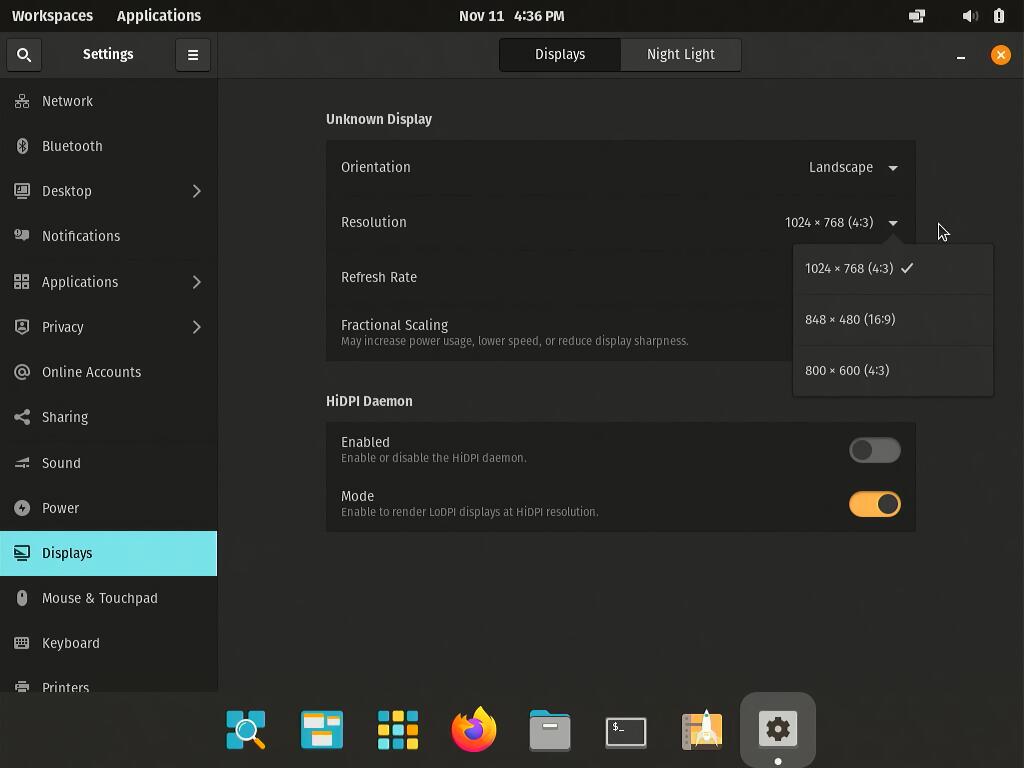Open the Workspaces overview in top bar
This screenshot has height=768, width=1024.
(52, 16)
